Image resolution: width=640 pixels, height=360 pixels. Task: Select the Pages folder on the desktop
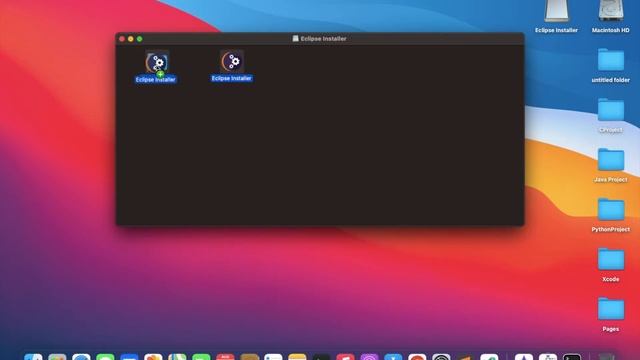coord(611,309)
